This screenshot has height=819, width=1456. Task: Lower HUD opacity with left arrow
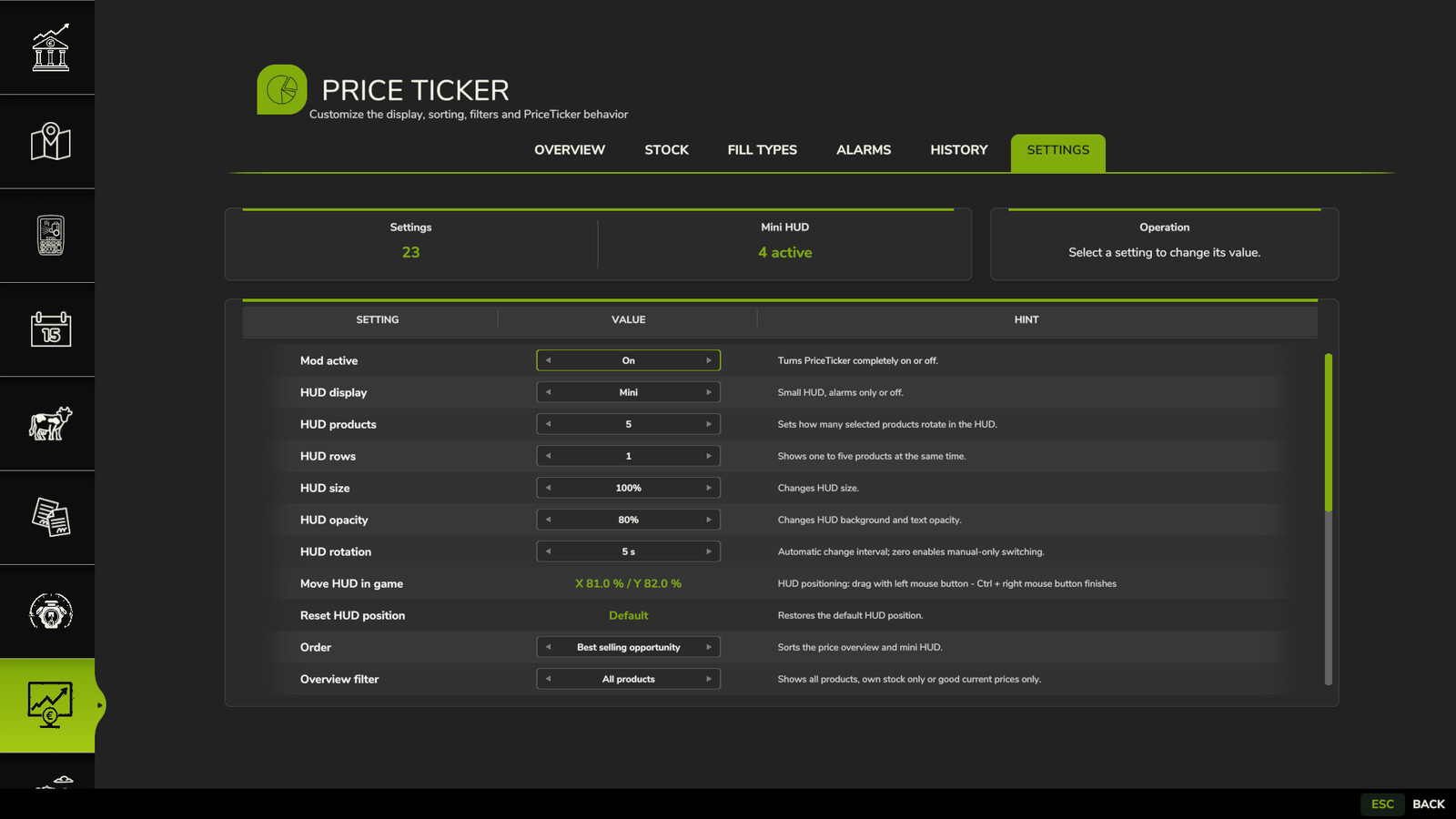[x=548, y=520]
